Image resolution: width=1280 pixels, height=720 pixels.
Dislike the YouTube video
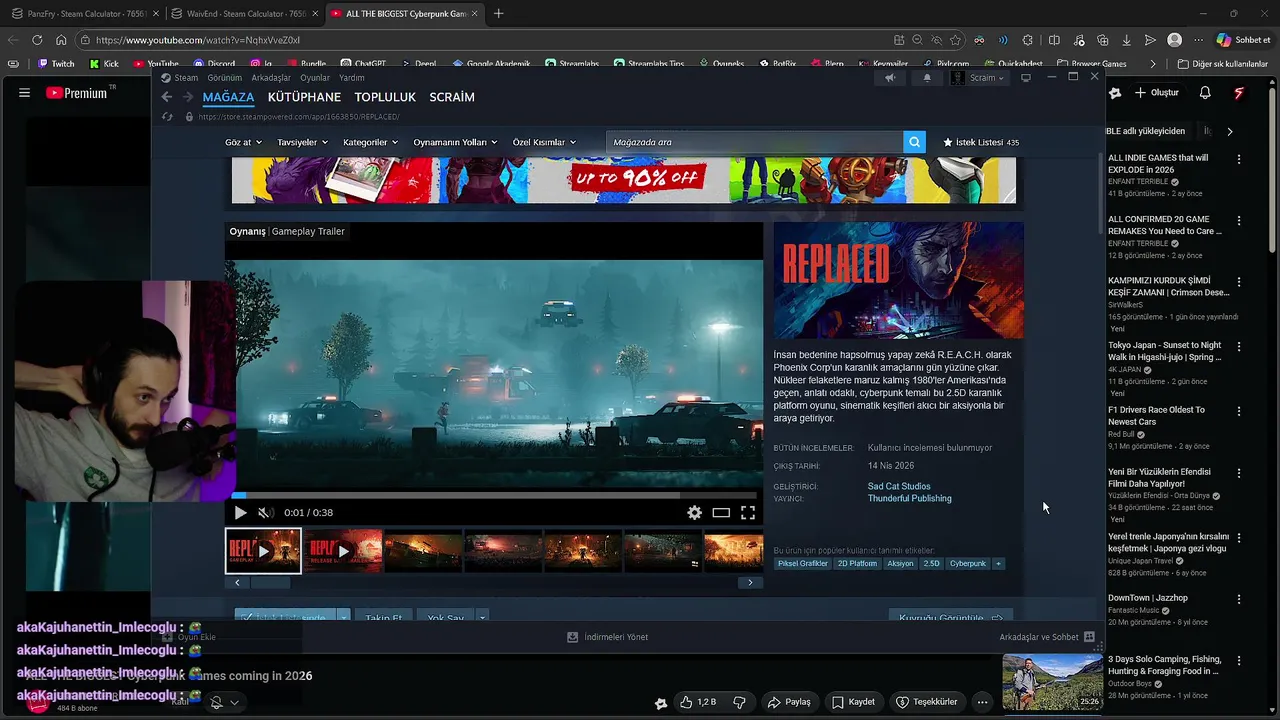click(739, 702)
